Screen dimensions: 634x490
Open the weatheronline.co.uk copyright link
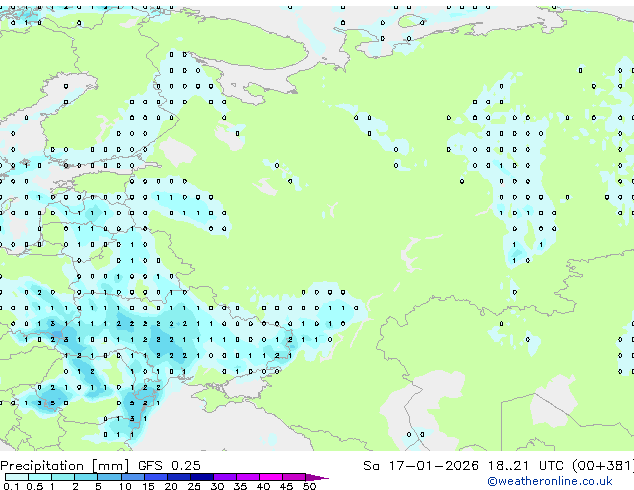click(x=550, y=481)
